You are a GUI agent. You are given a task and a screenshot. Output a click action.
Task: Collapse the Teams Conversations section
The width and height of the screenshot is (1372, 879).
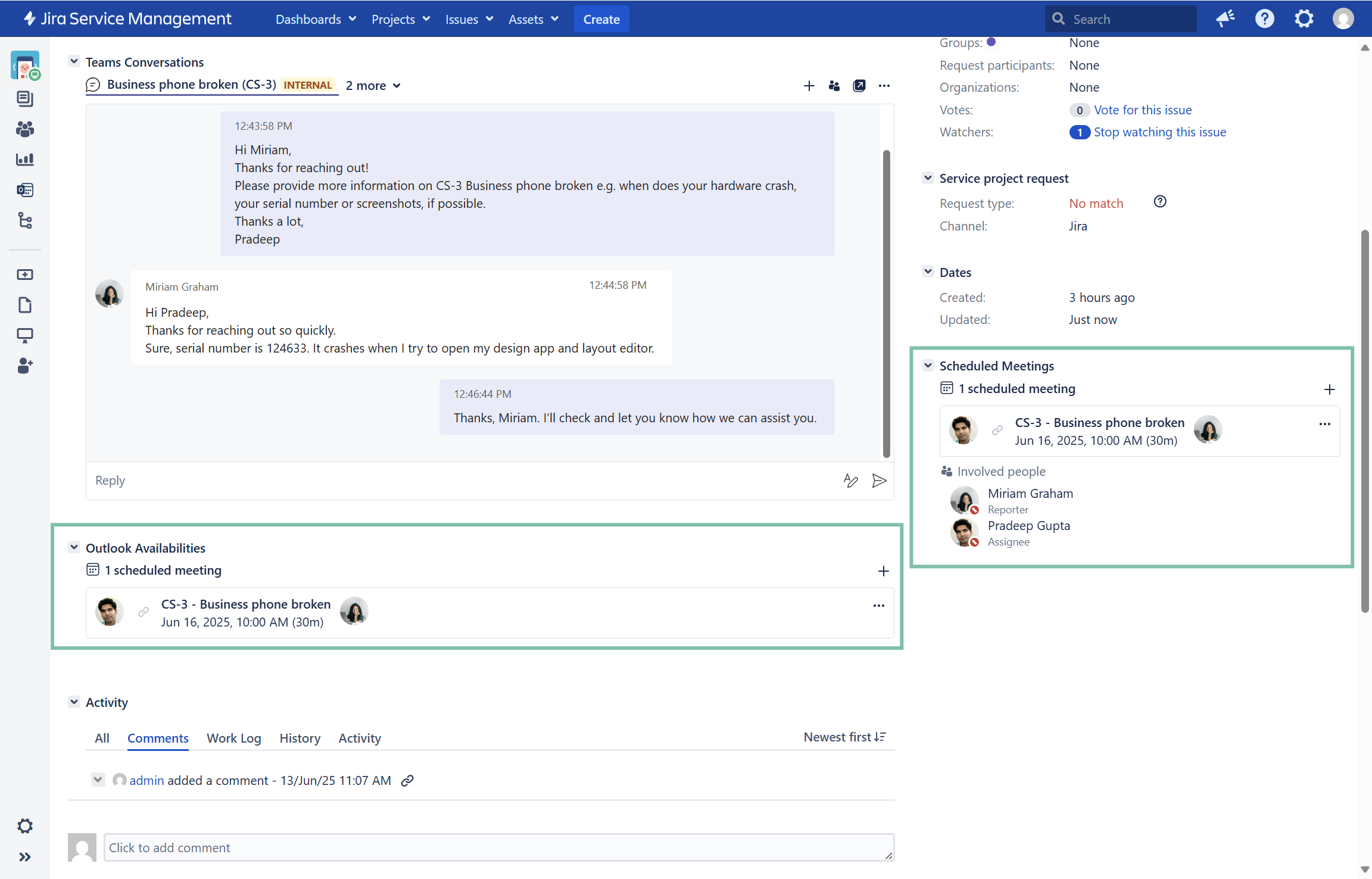(74, 61)
